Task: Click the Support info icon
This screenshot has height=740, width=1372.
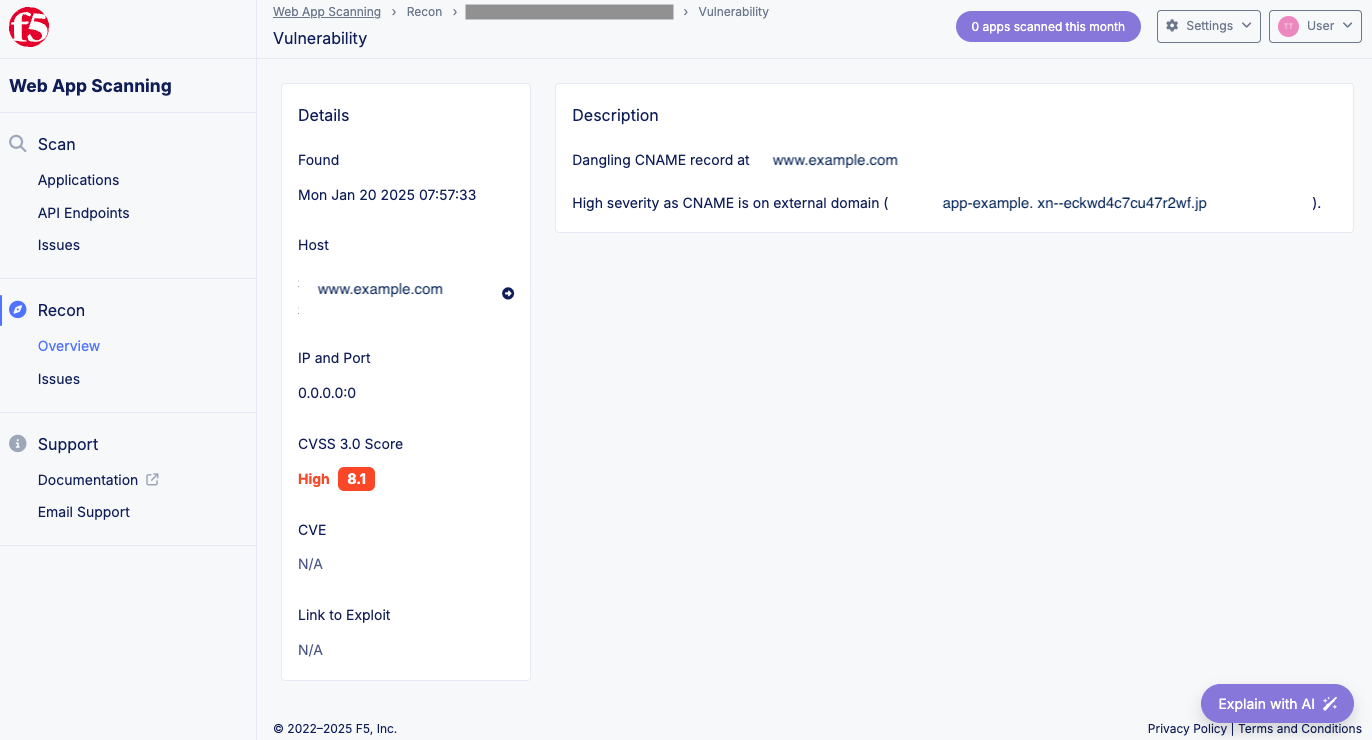Action: click(18, 444)
